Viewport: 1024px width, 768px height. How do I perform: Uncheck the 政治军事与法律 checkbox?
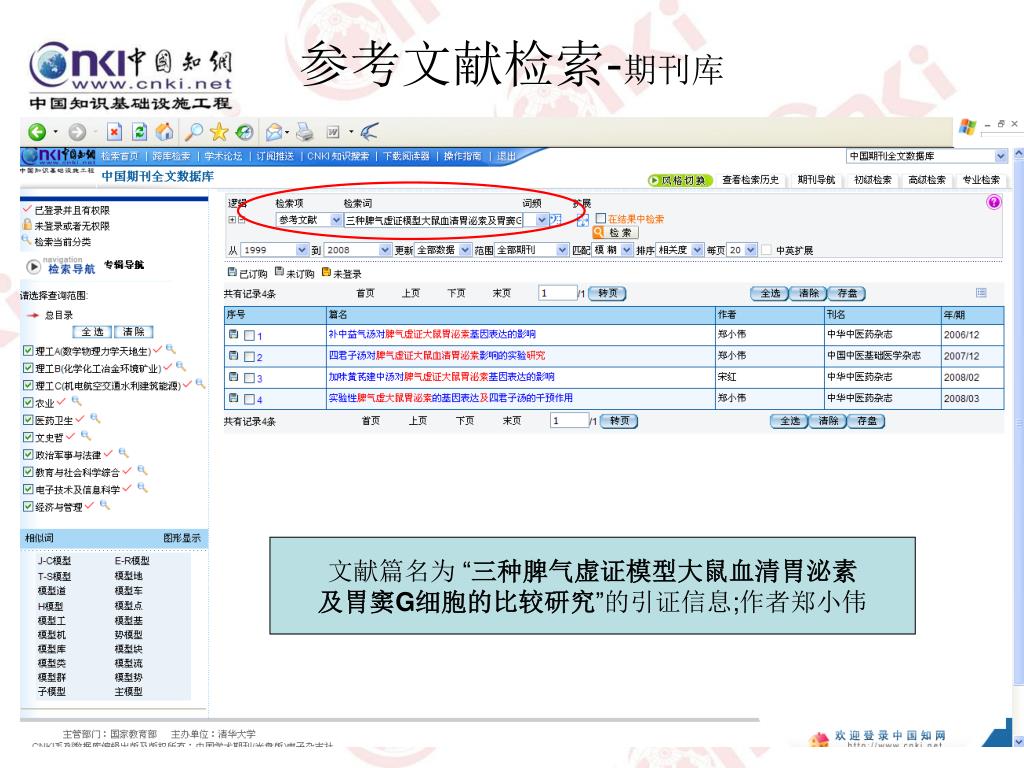click(x=28, y=455)
